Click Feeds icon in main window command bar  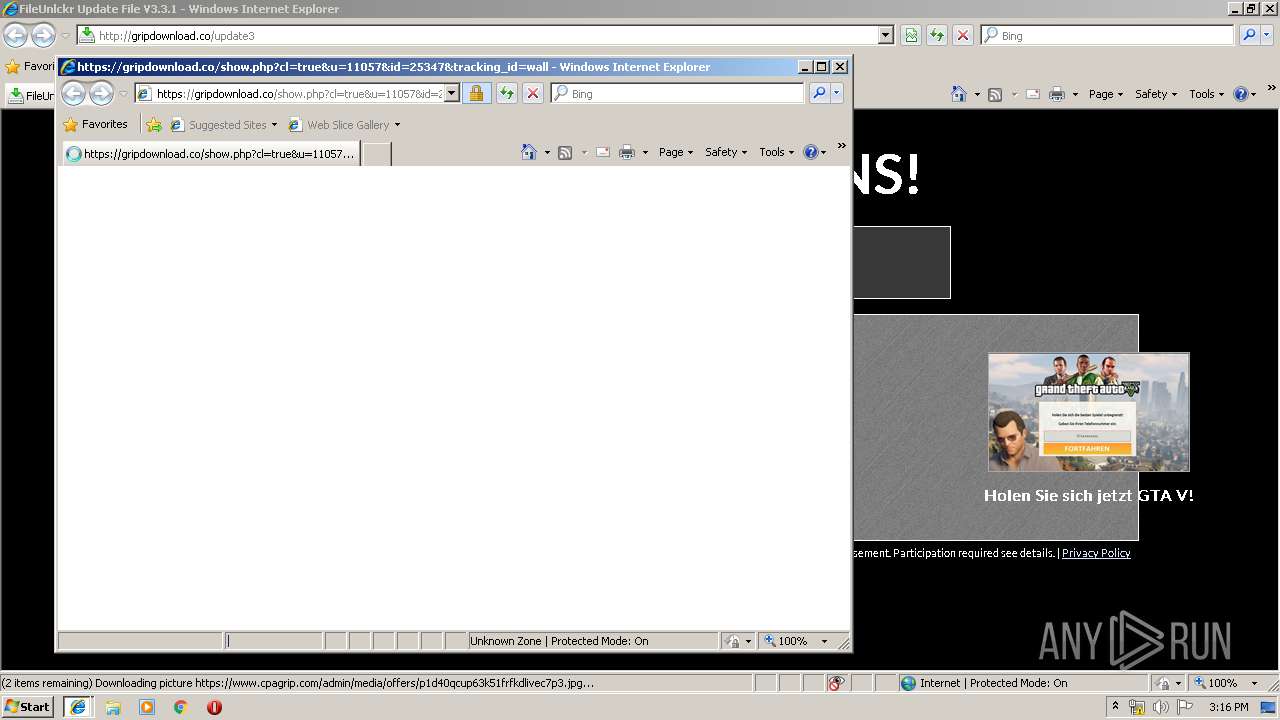pos(995,94)
